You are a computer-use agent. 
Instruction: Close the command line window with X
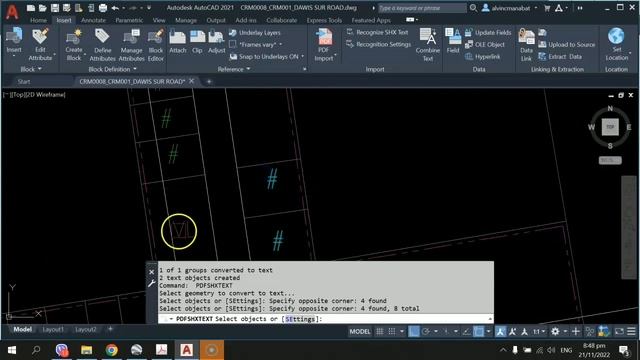click(151, 272)
